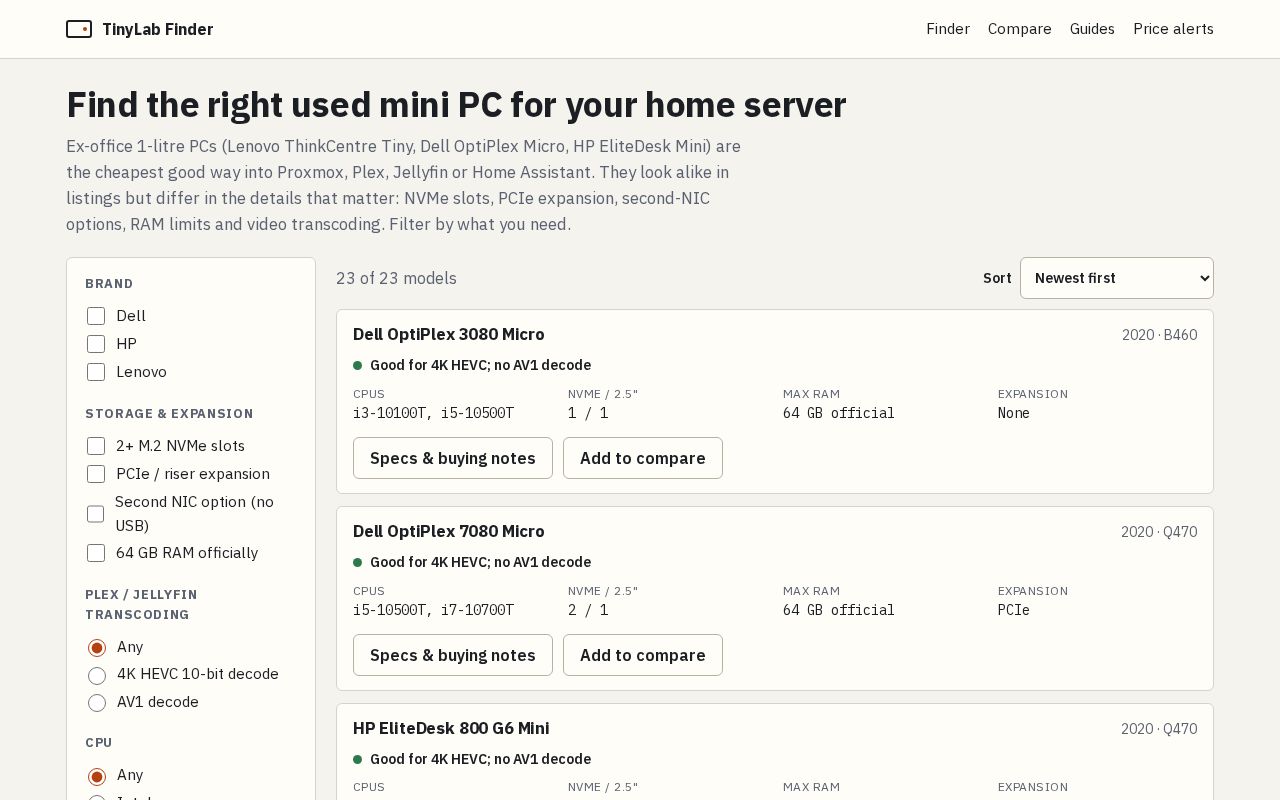The image size is (1280, 800).
Task: Select Any under Plex / Jellyfin transcoding
Action: point(97,648)
